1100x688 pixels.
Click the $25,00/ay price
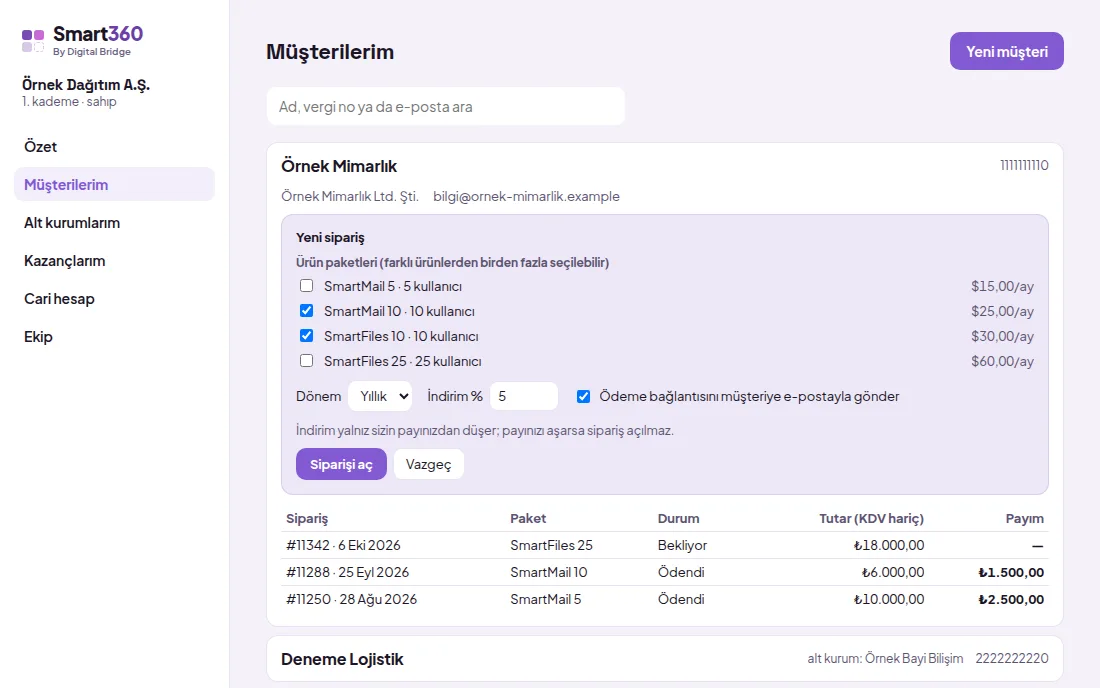(1002, 311)
